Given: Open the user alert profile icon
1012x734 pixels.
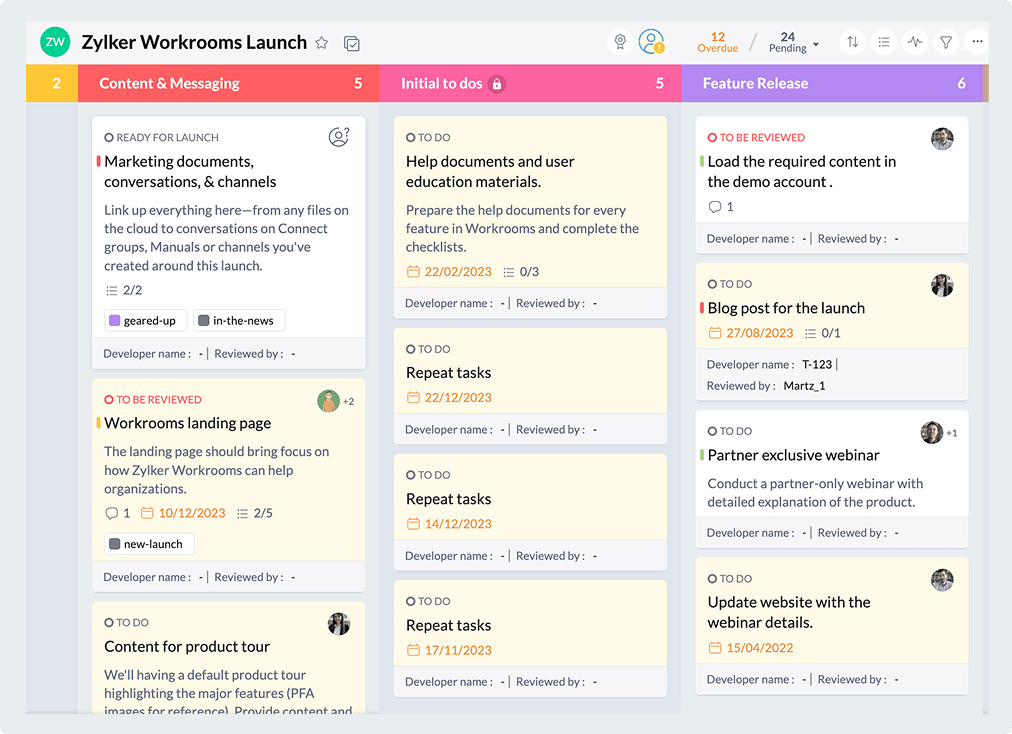Looking at the screenshot, I should coord(652,42).
